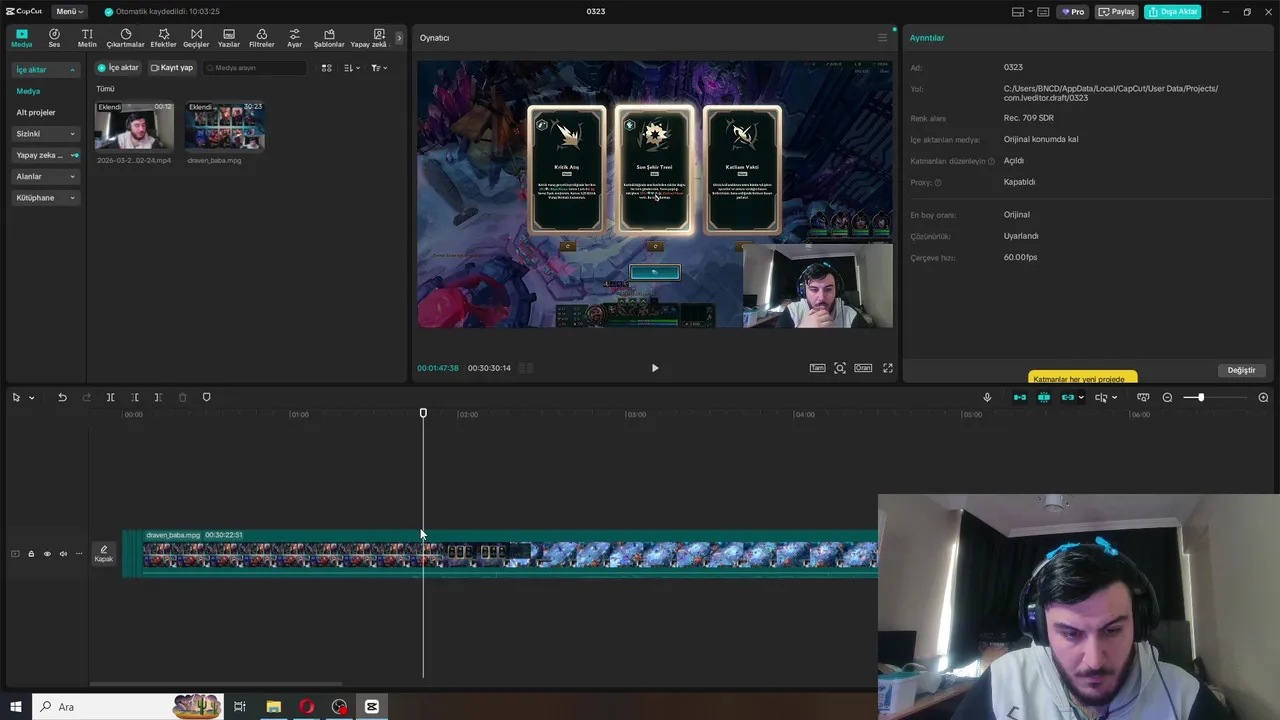The width and height of the screenshot is (1280, 720).
Task: Open the Çıkartmalar stickers tab
Action: [126, 38]
